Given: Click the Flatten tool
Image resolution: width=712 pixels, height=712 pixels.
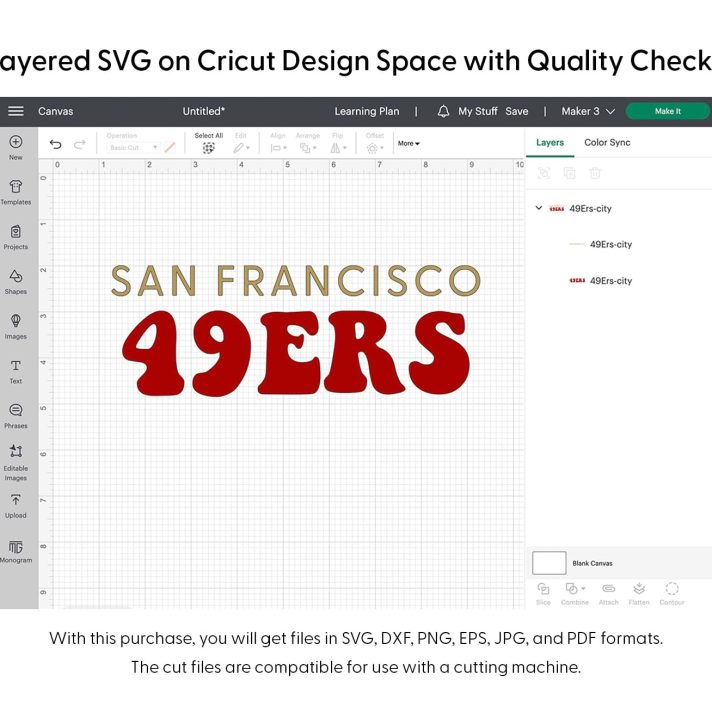Looking at the screenshot, I should coord(639,594).
